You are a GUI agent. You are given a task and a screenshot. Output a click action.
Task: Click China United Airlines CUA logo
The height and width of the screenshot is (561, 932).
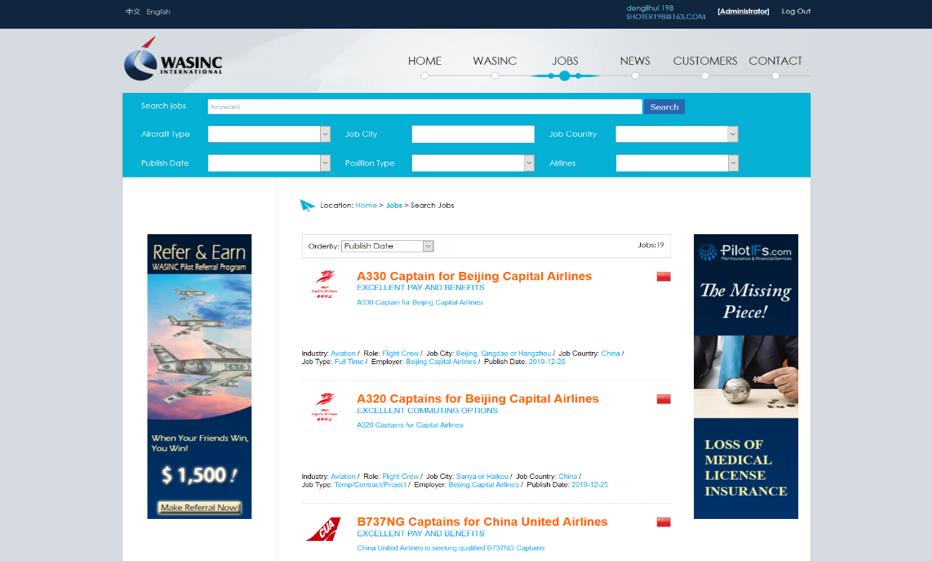[323, 530]
